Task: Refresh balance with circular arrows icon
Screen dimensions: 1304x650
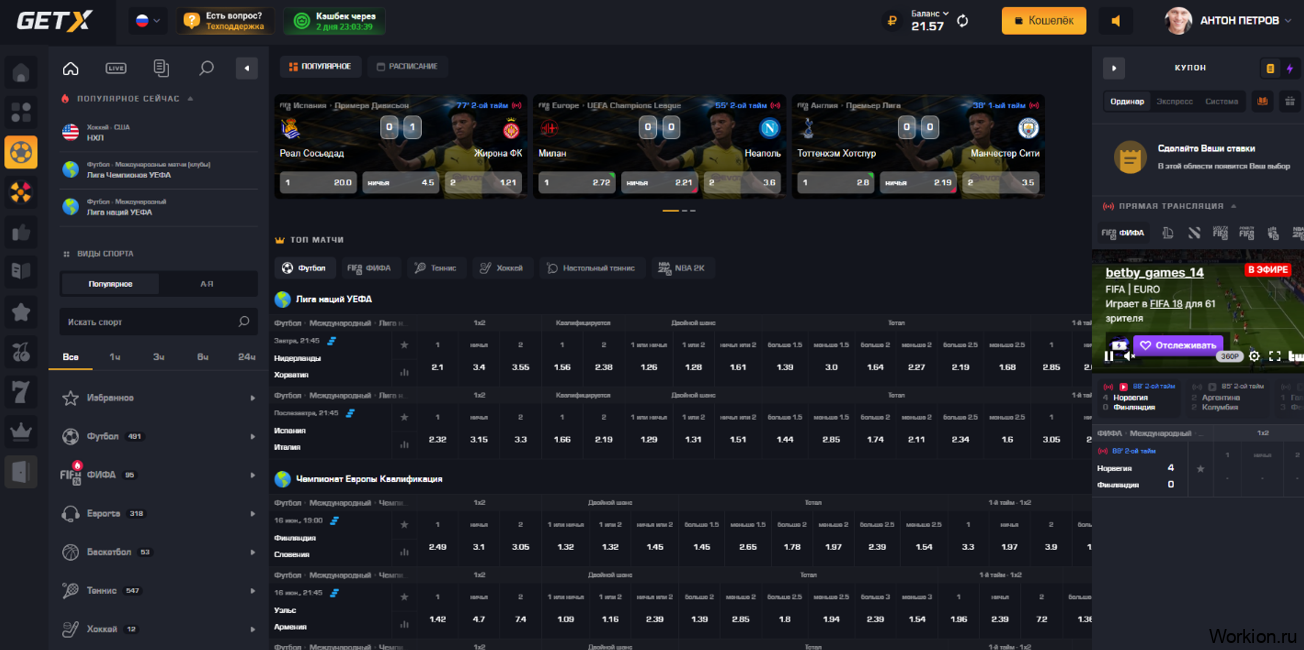Action: click(x=963, y=20)
